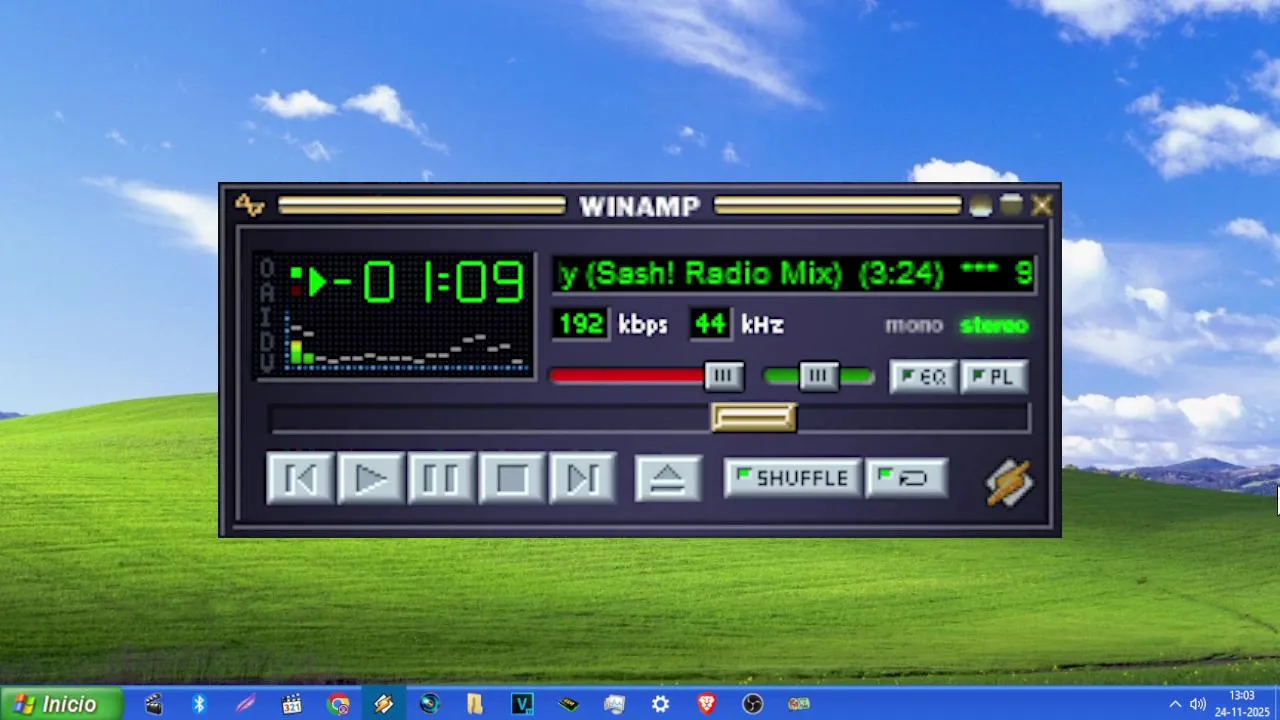
Task: Open the Inicio start menu
Action: pyautogui.click(x=60, y=704)
